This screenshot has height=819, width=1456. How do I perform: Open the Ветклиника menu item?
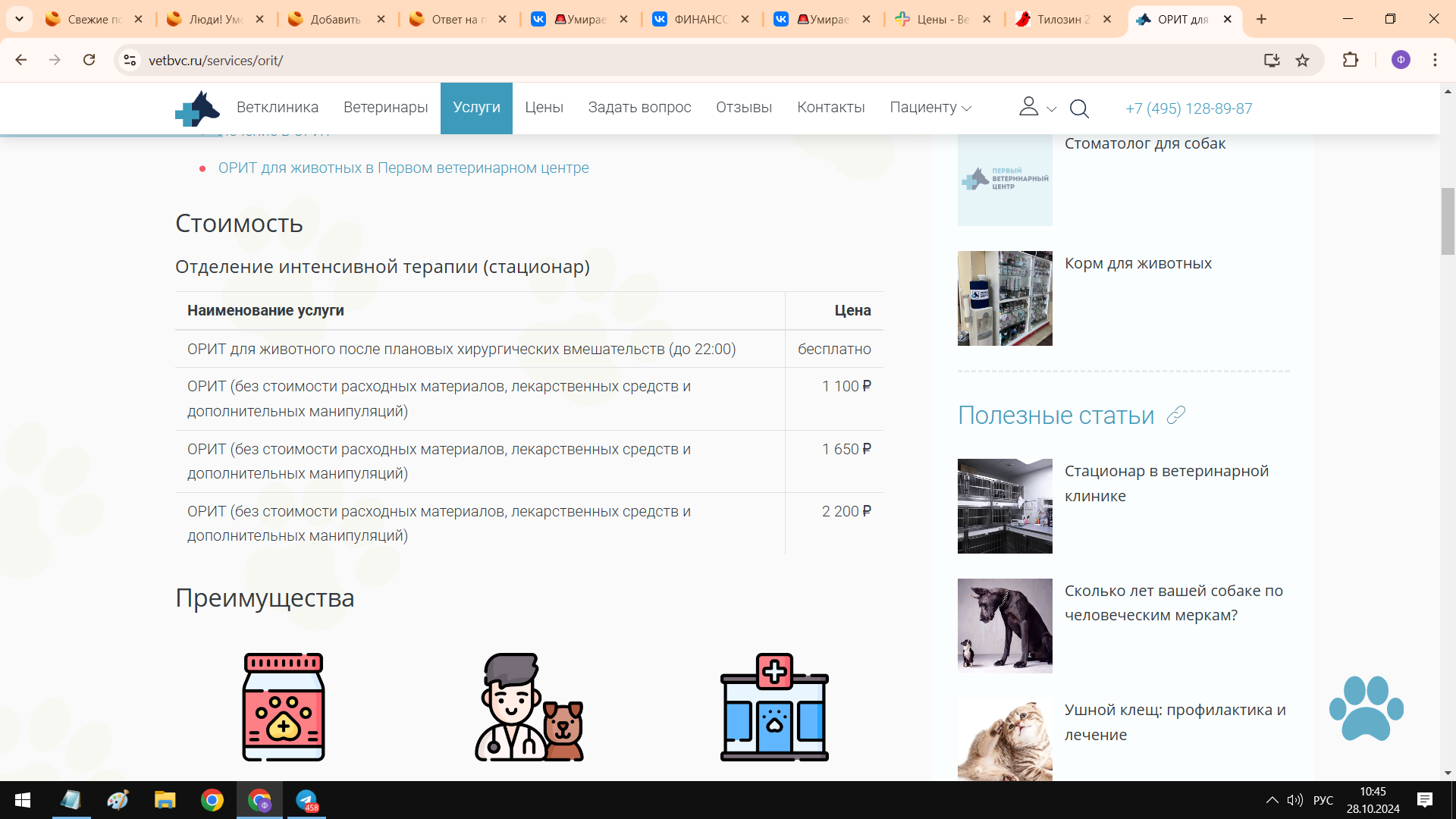pos(278,108)
